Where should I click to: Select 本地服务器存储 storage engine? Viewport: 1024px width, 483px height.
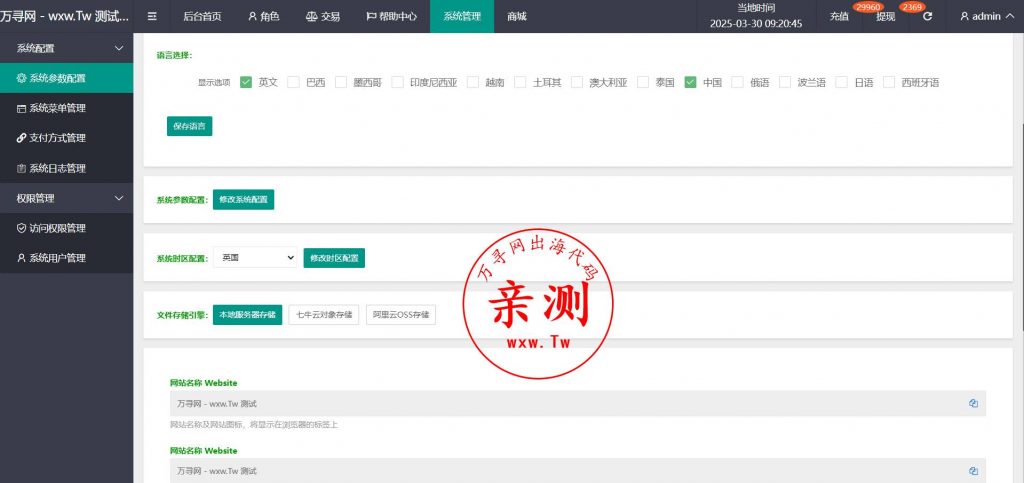(x=248, y=315)
